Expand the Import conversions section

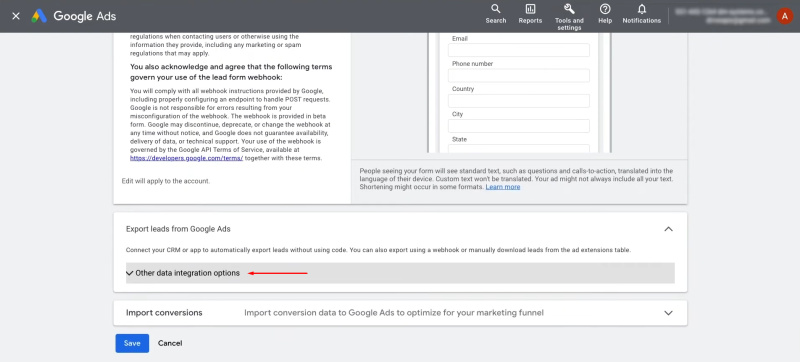point(668,313)
